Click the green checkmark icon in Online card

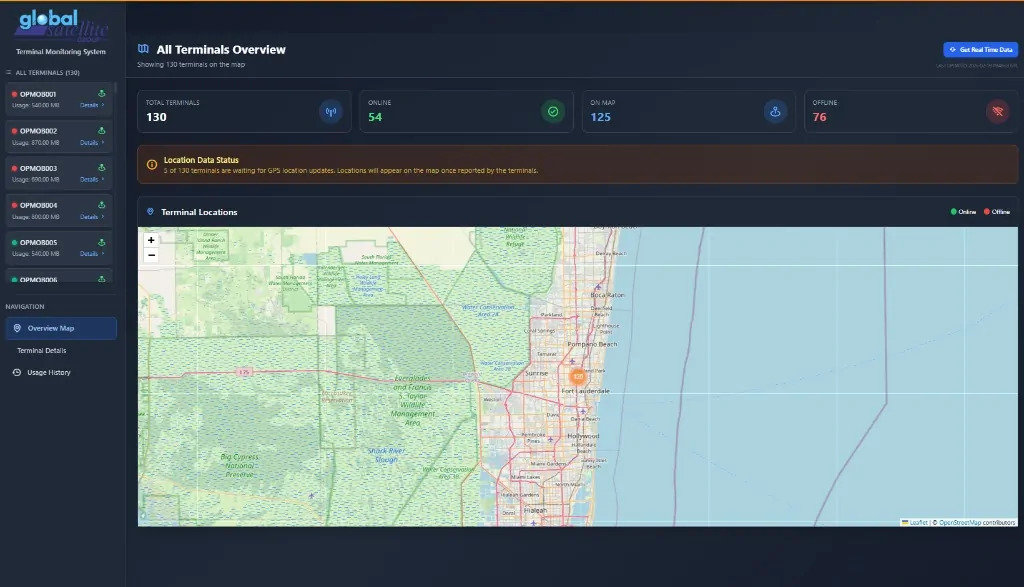(x=553, y=112)
